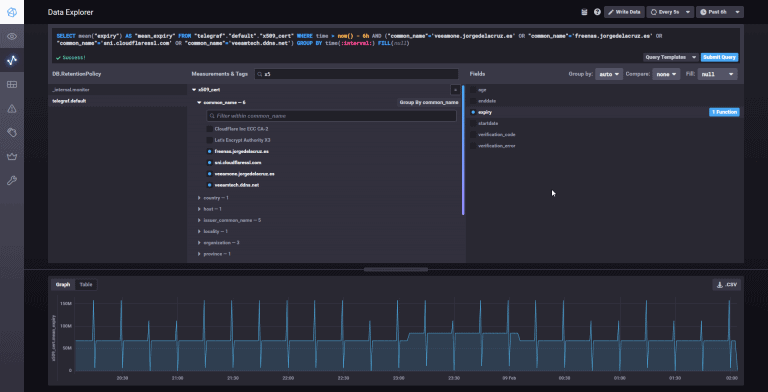Select the age field

pos(473,90)
